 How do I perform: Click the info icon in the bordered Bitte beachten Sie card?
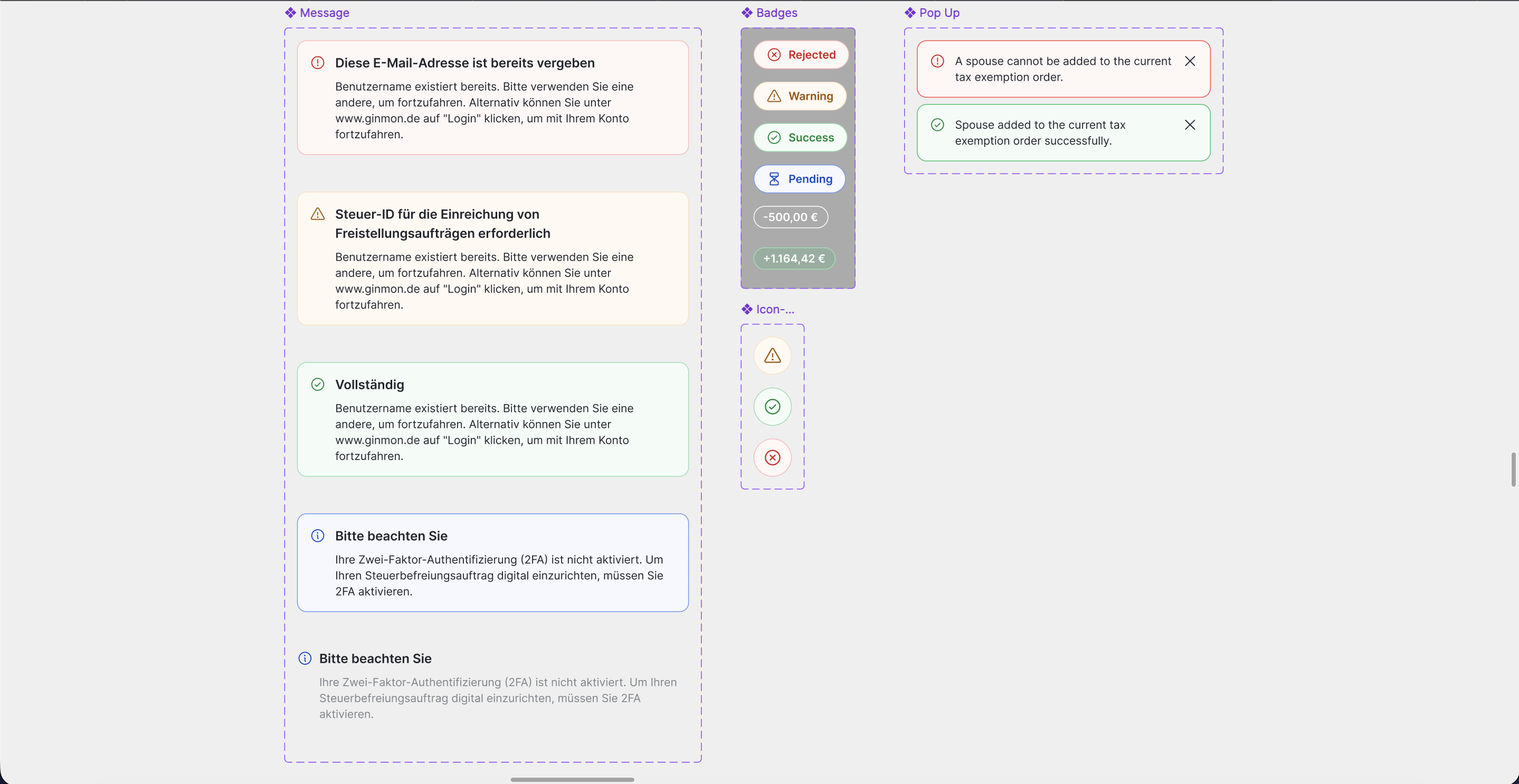(317, 536)
